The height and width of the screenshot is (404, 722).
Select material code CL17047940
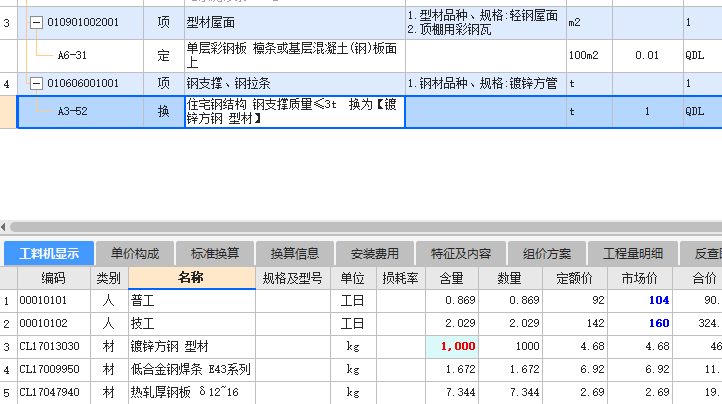(49, 392)
